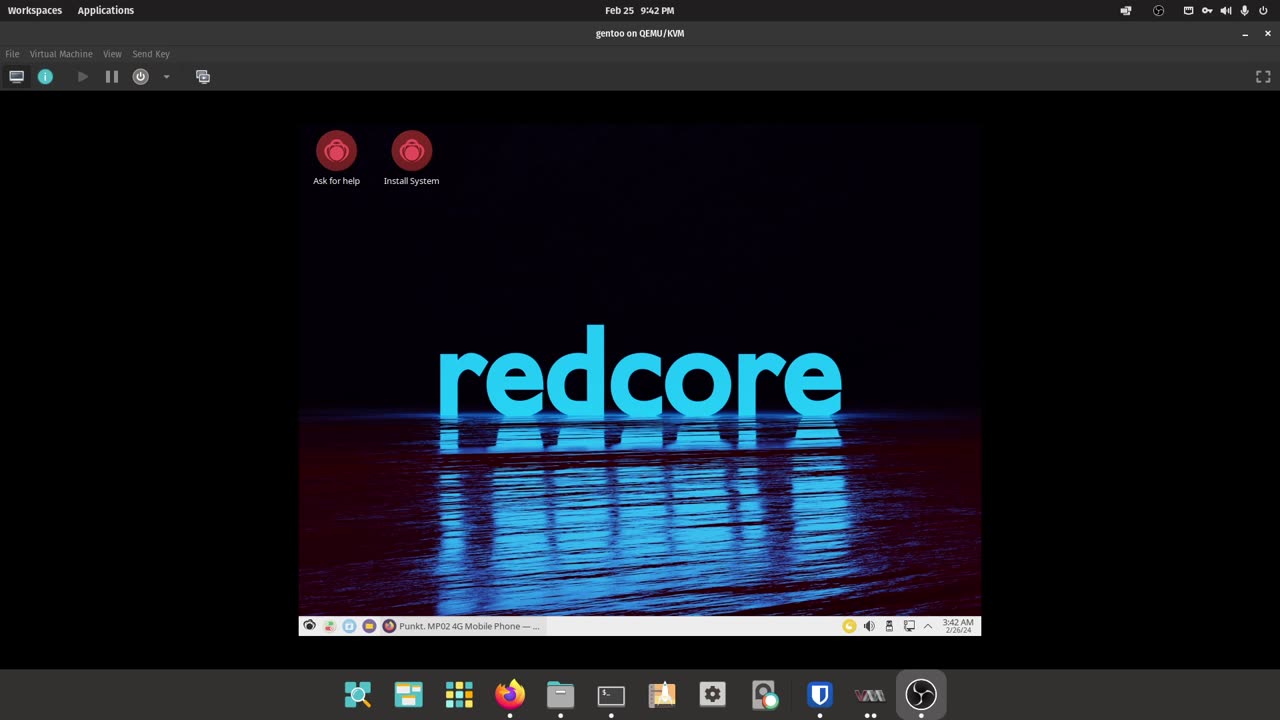Open the Terminal from the dock
The width and height of the screenshot is (1280, 720).
click(x=611, y=694)
